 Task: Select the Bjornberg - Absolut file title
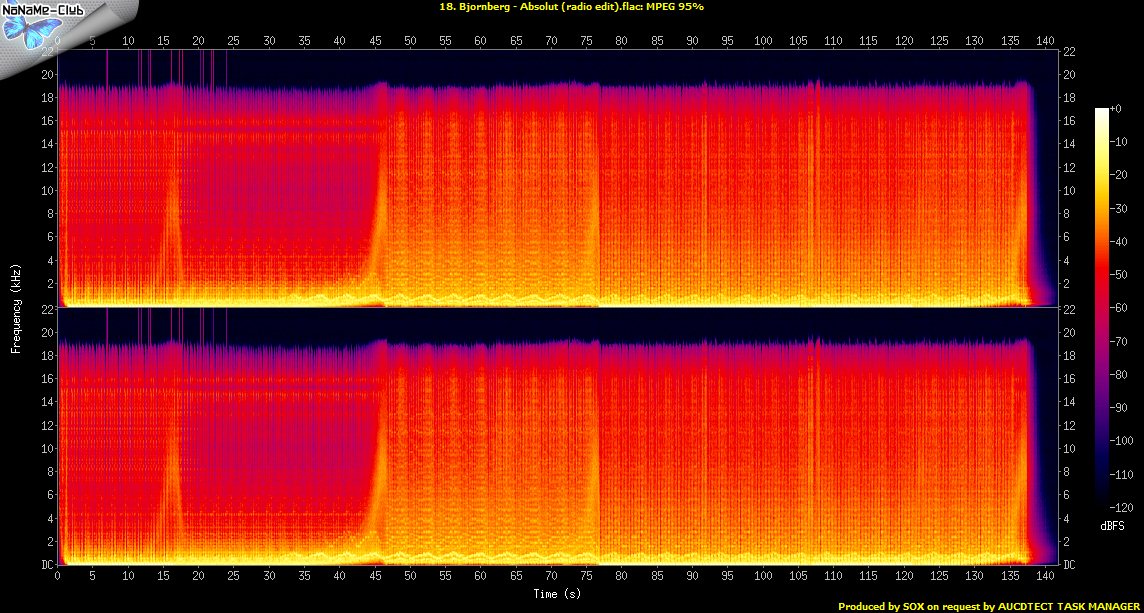click(x=571, y=7)
